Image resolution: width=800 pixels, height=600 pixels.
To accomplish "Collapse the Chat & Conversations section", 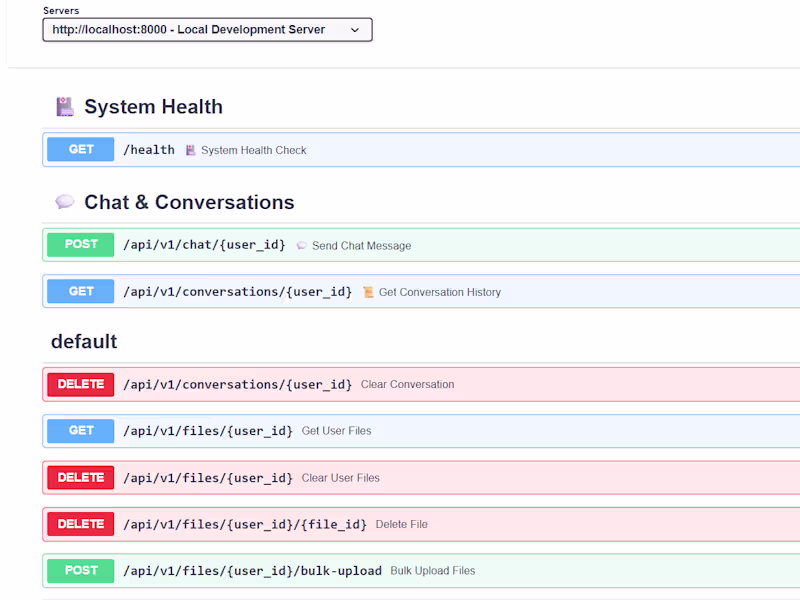I will pos(189,202).
